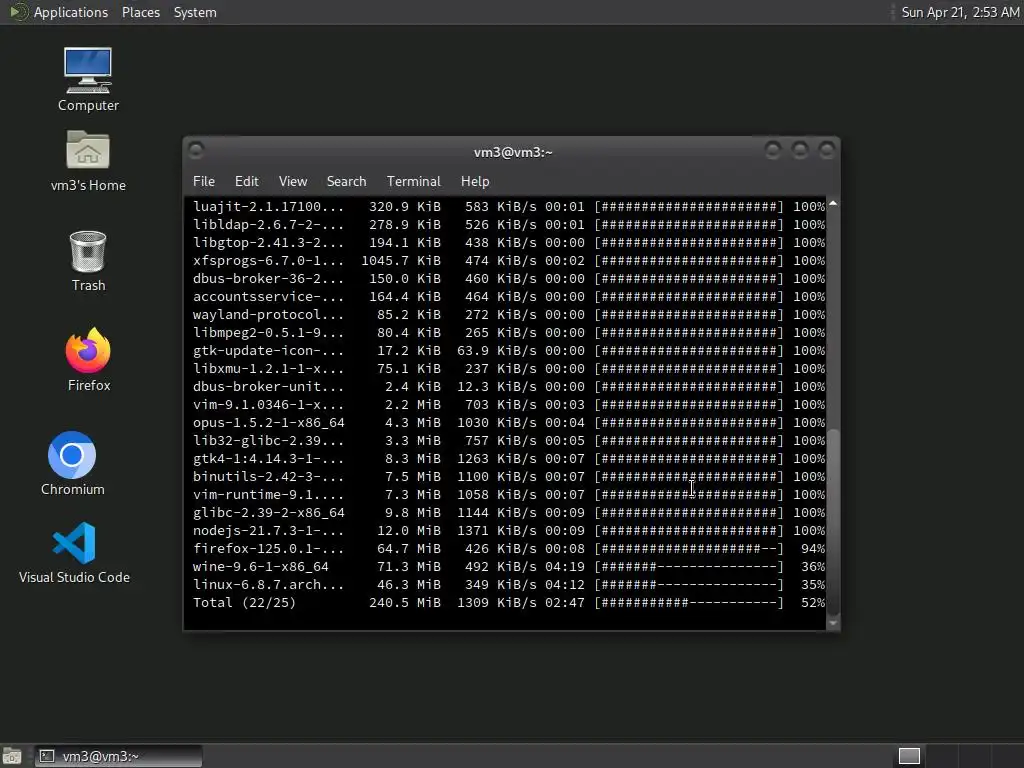
Task: Open the terminal Search menu
Action: tap(346, 182)
